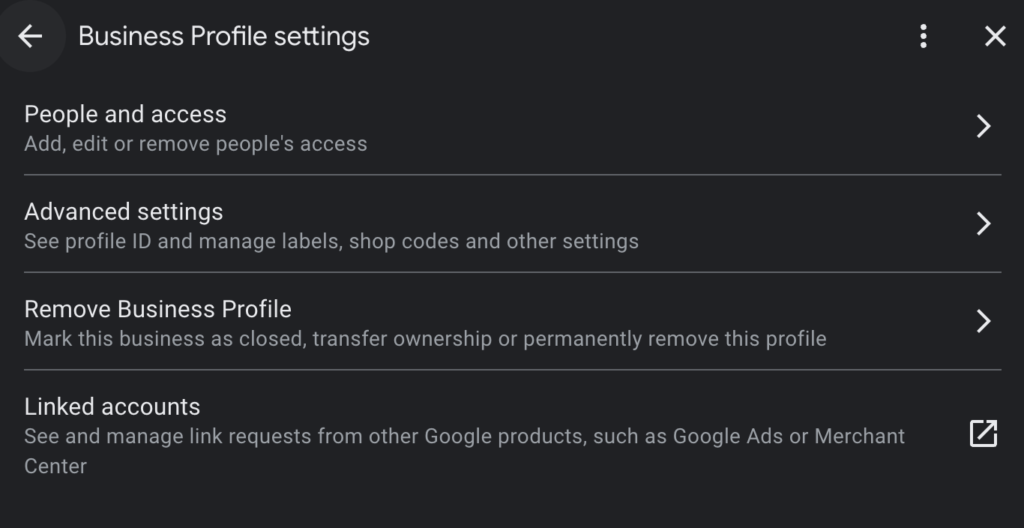This screenshot has width=1024, height=528.
Task: Choose the Remove Business Profile heading
Action: 157,308
